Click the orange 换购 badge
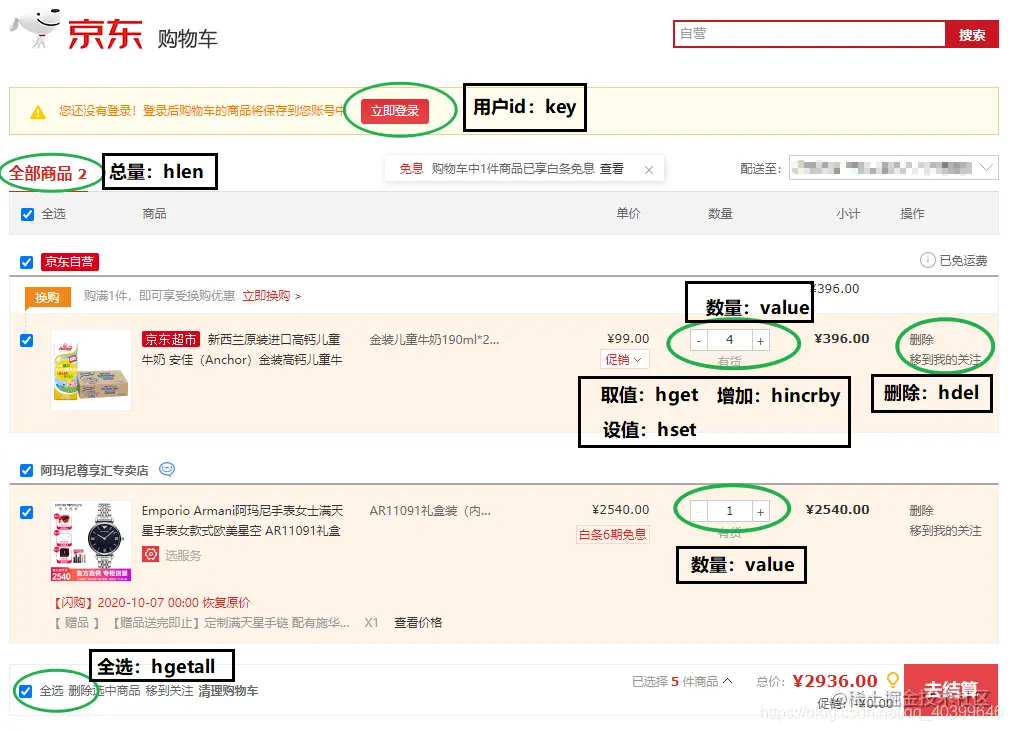Screen dimensions: 1013x731 (47, 297)
